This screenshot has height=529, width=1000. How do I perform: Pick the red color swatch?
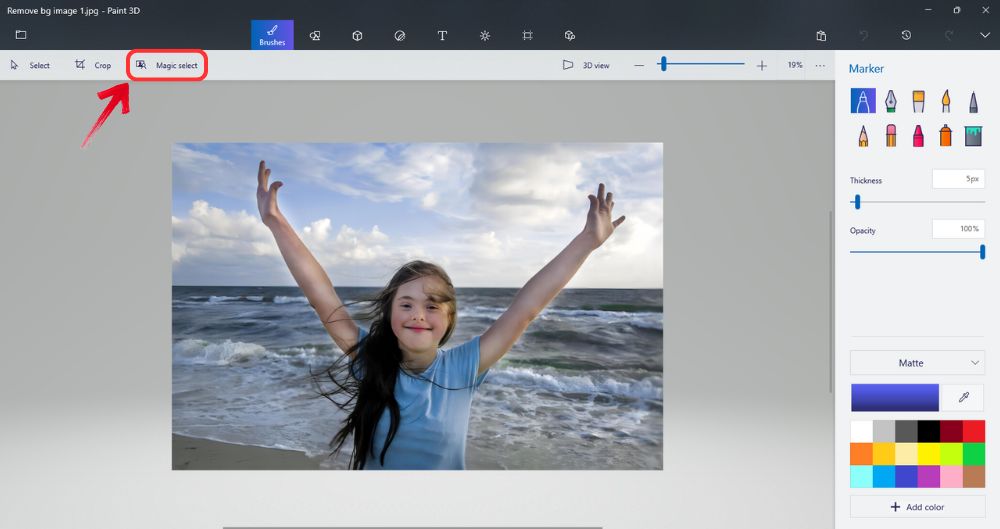point(973,431)
